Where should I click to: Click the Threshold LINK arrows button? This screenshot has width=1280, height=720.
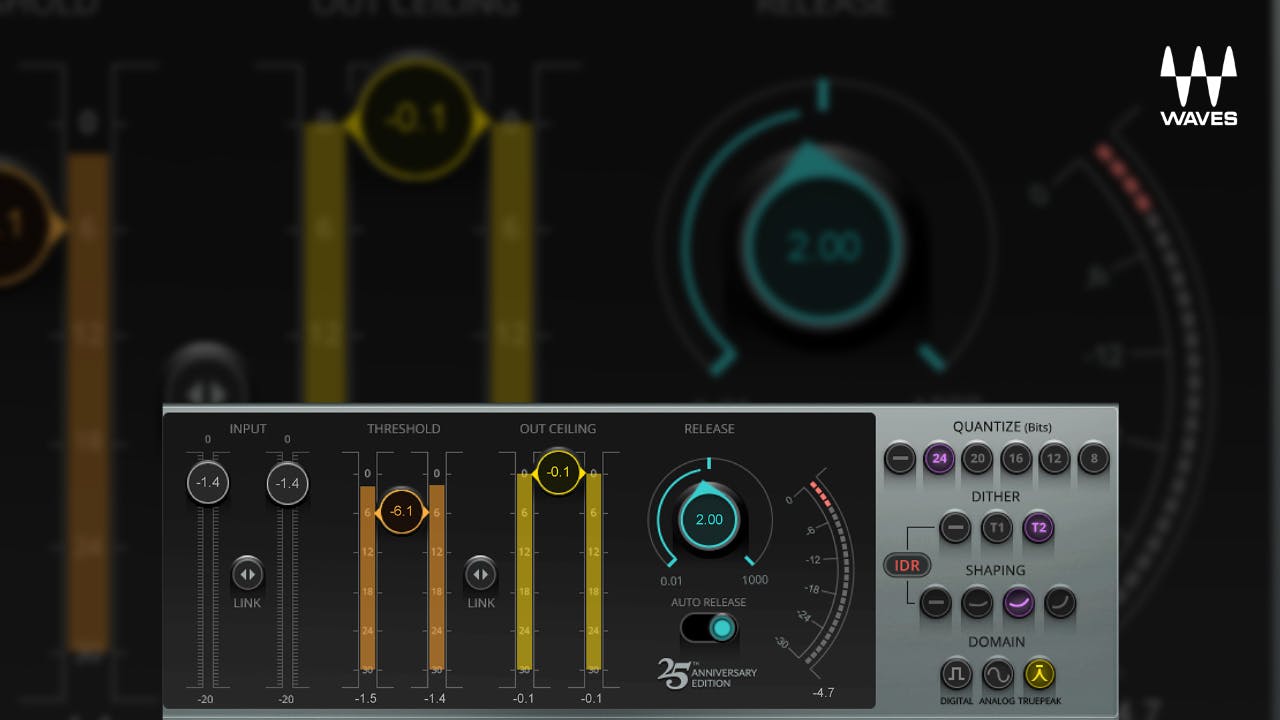click(x=481, y=574)
